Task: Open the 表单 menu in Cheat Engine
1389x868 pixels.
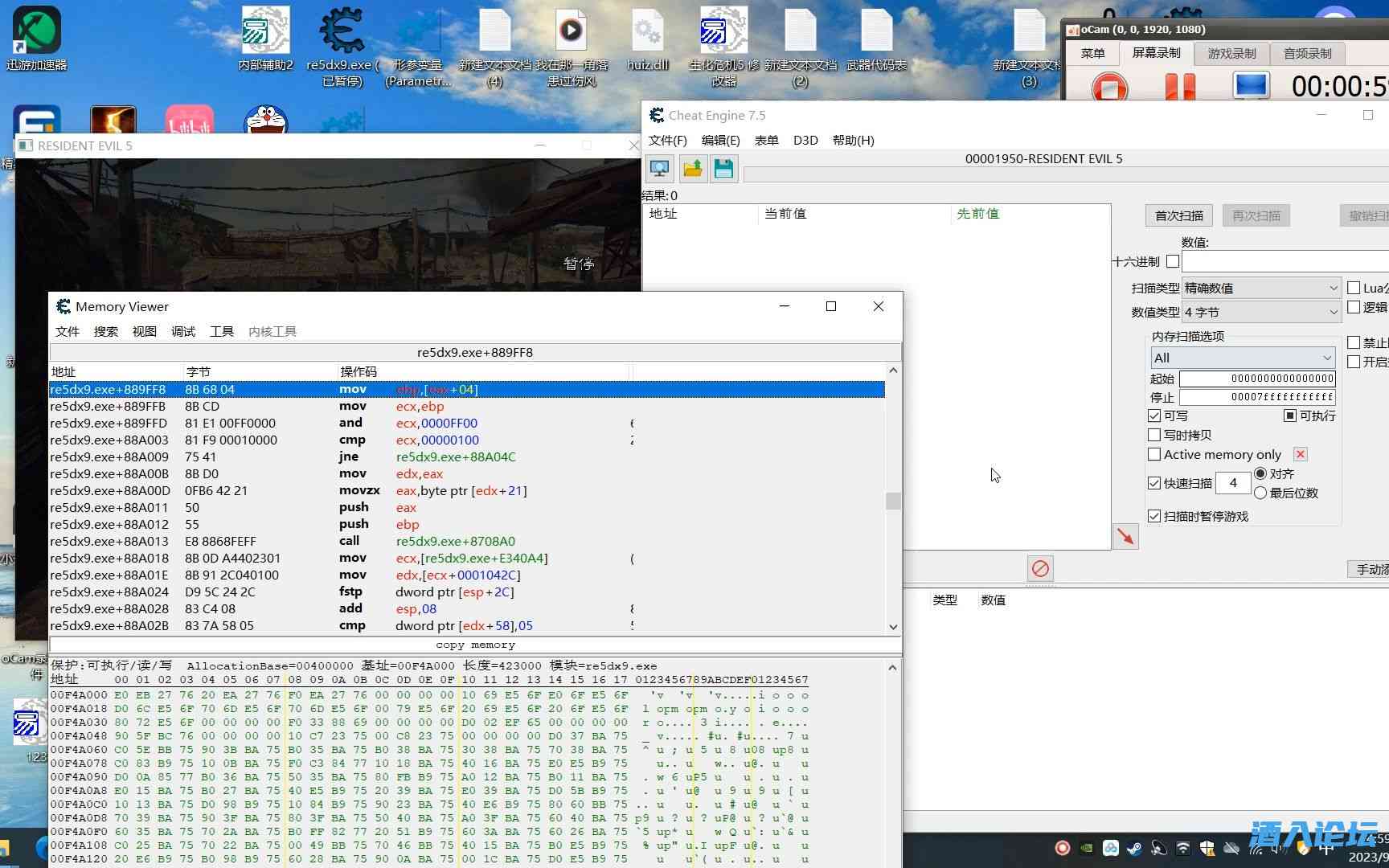Action: click(766, 140)
